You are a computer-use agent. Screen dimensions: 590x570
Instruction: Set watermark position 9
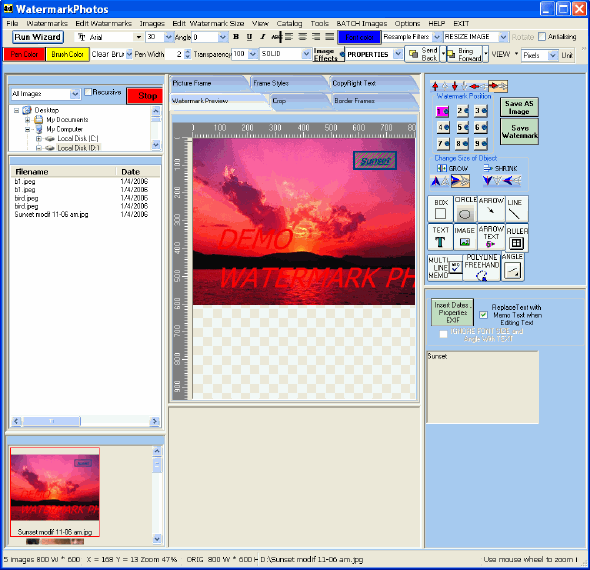point(481,143)
